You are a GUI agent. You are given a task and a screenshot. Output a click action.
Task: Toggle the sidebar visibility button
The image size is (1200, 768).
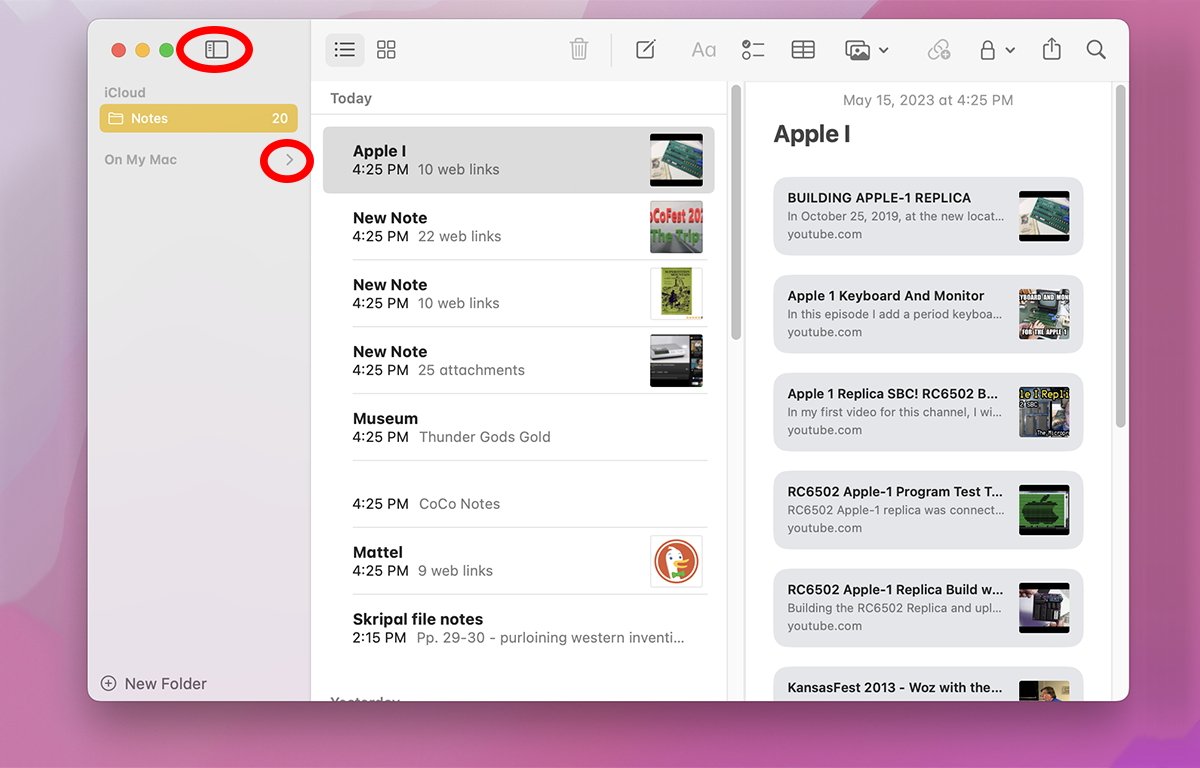pos(216,49)
